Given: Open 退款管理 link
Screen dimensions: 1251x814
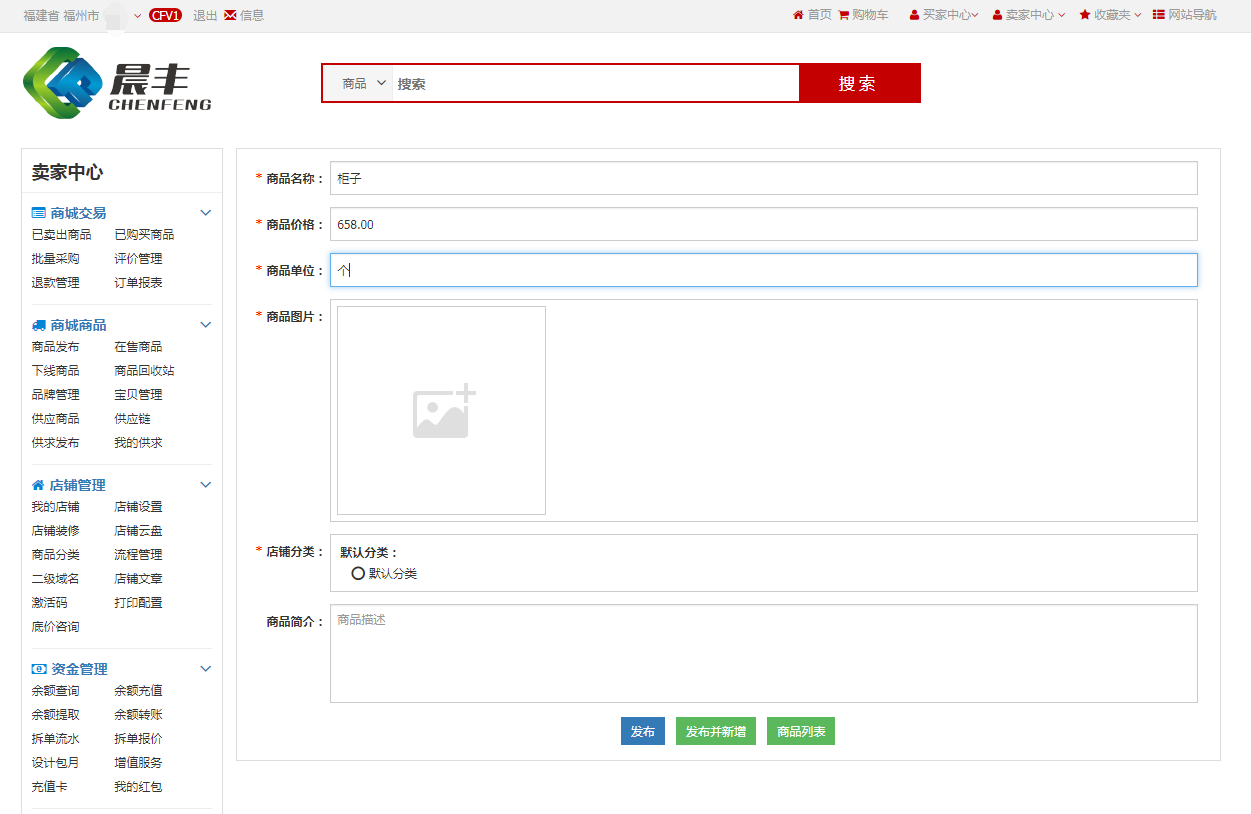Looking at the screenshot, I should coord(56,283).
